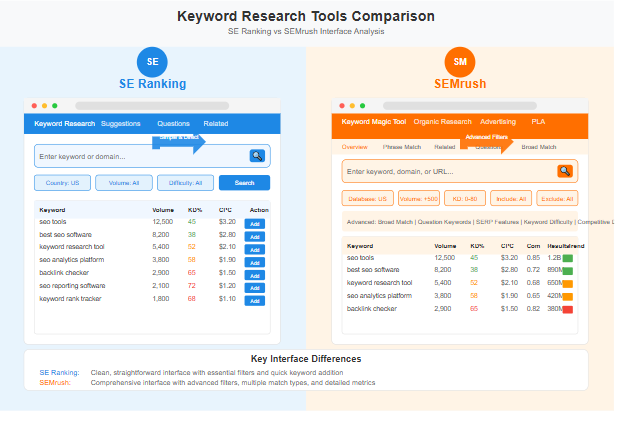Switch to the Suggestions tab
The height and width of the screenshot is (421, 626).
point(121,124)
